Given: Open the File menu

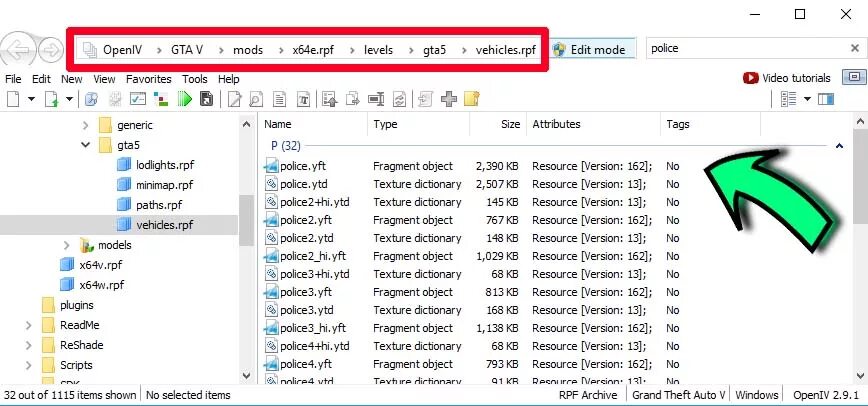Looking at the screenshot, I should [13, 79].
